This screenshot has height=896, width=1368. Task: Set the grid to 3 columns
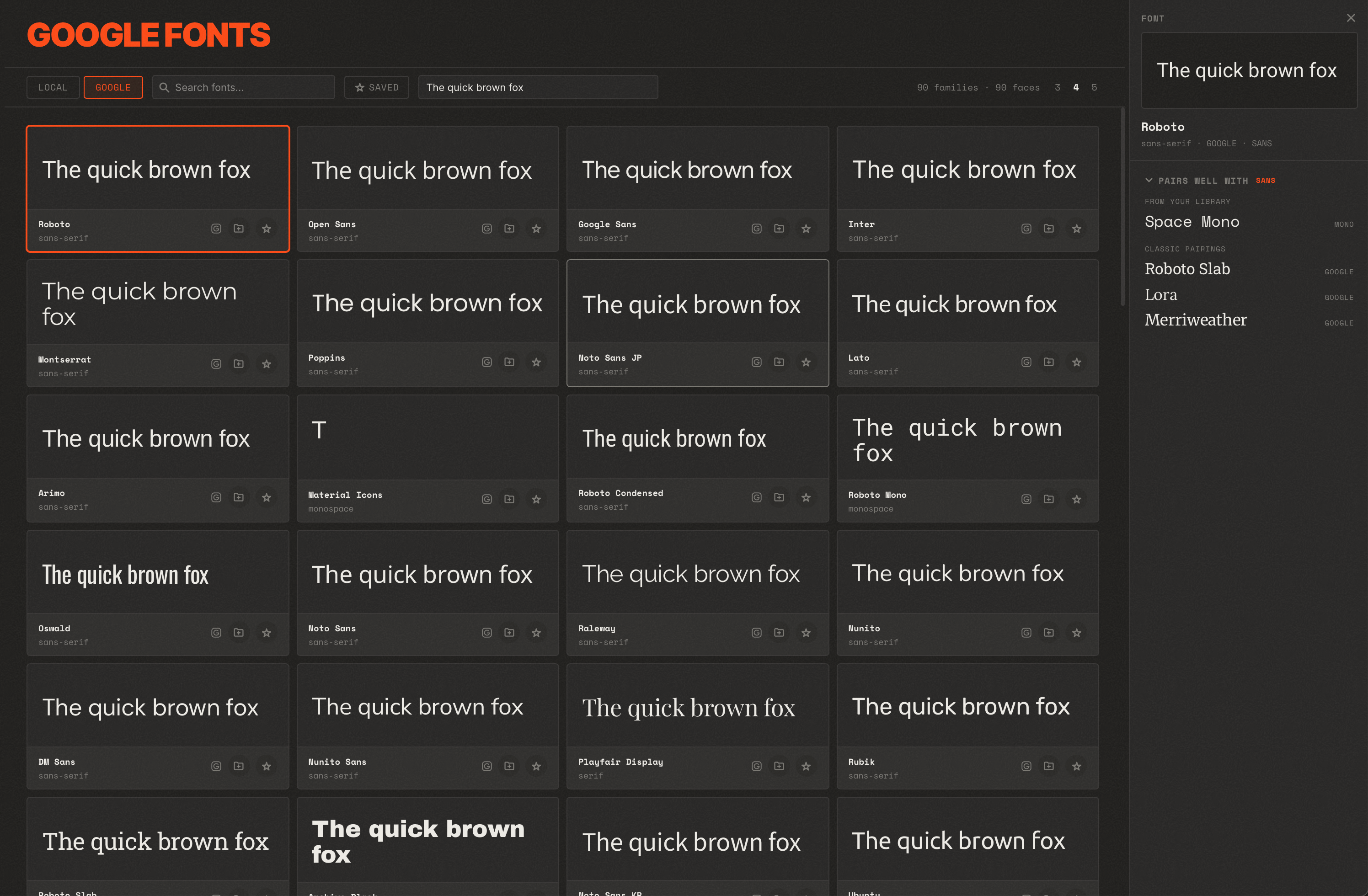pyautogui.click(x=1058, y=87)
